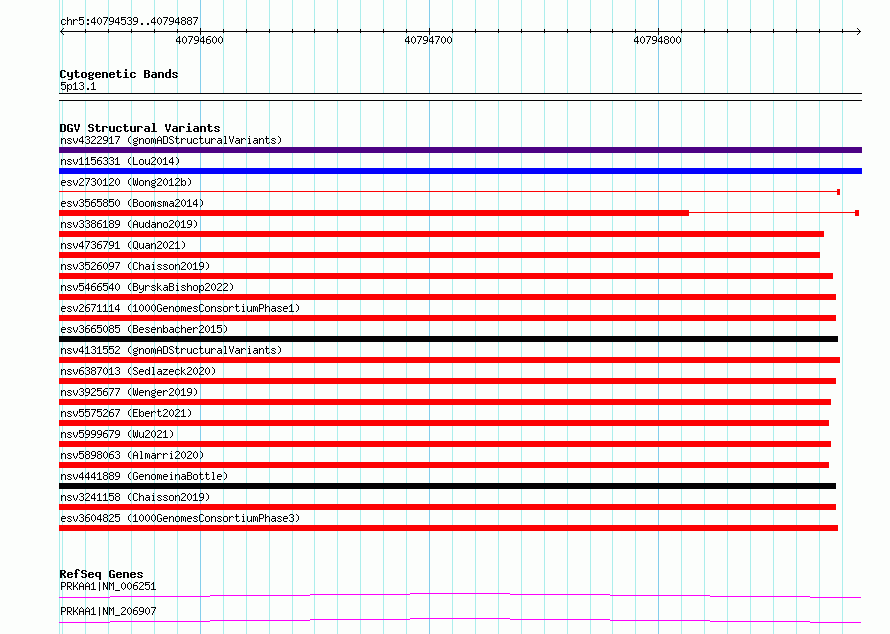Click the red nsv3925677 variant bar
The width and height of the screenshot is (890, 634).
(x=445, y=402)
